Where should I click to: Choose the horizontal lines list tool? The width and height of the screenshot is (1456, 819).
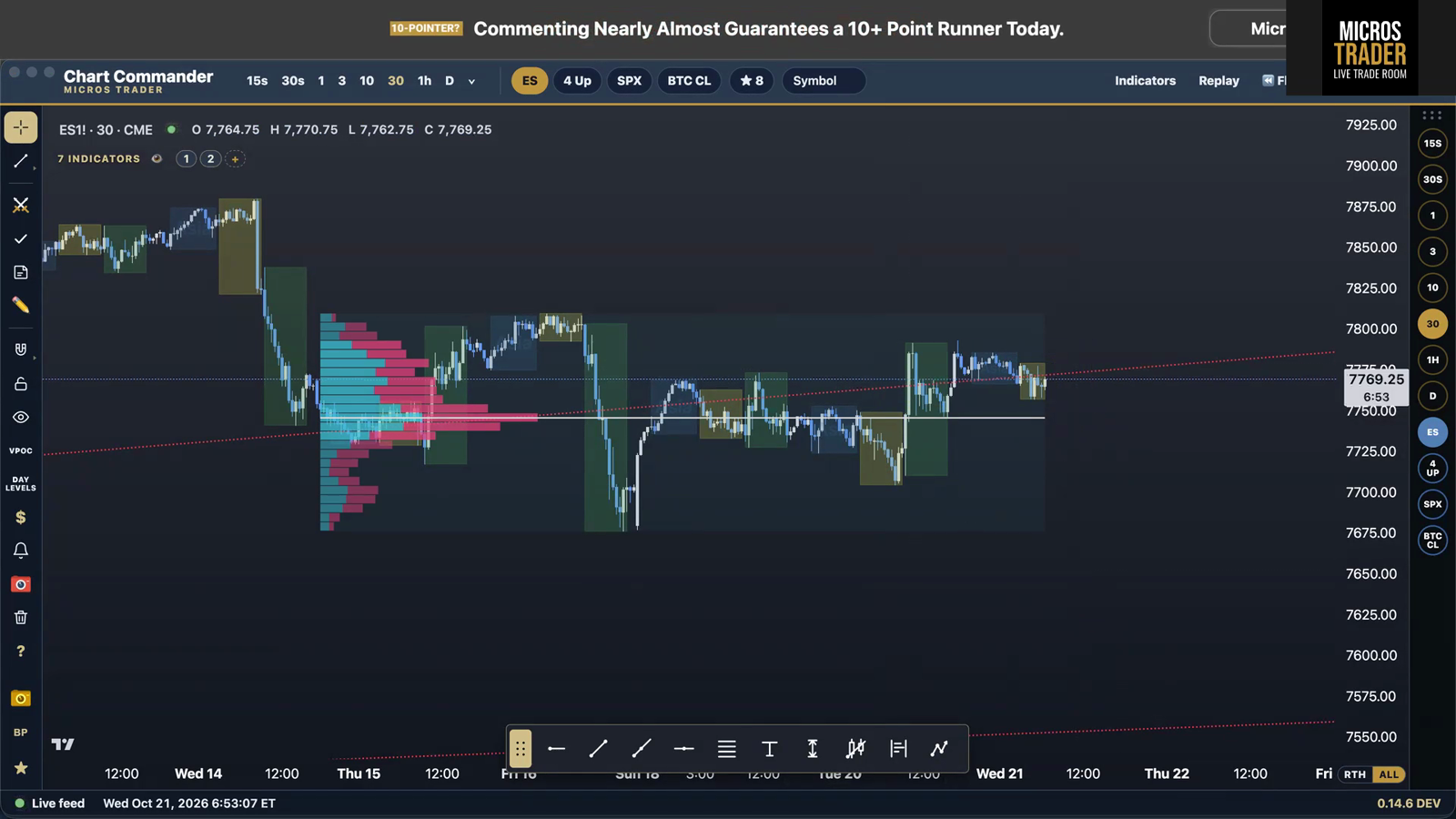(726, 749)
